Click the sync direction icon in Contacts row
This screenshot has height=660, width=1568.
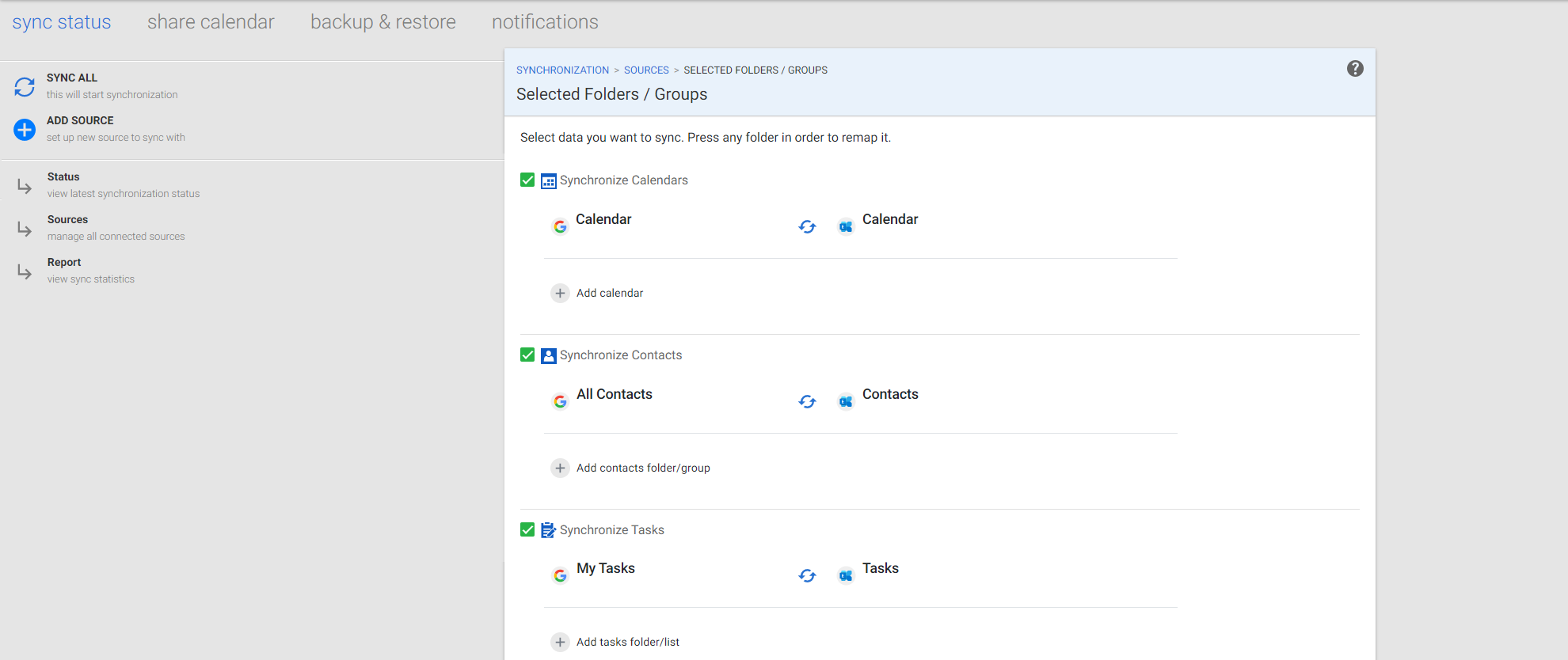807,402
